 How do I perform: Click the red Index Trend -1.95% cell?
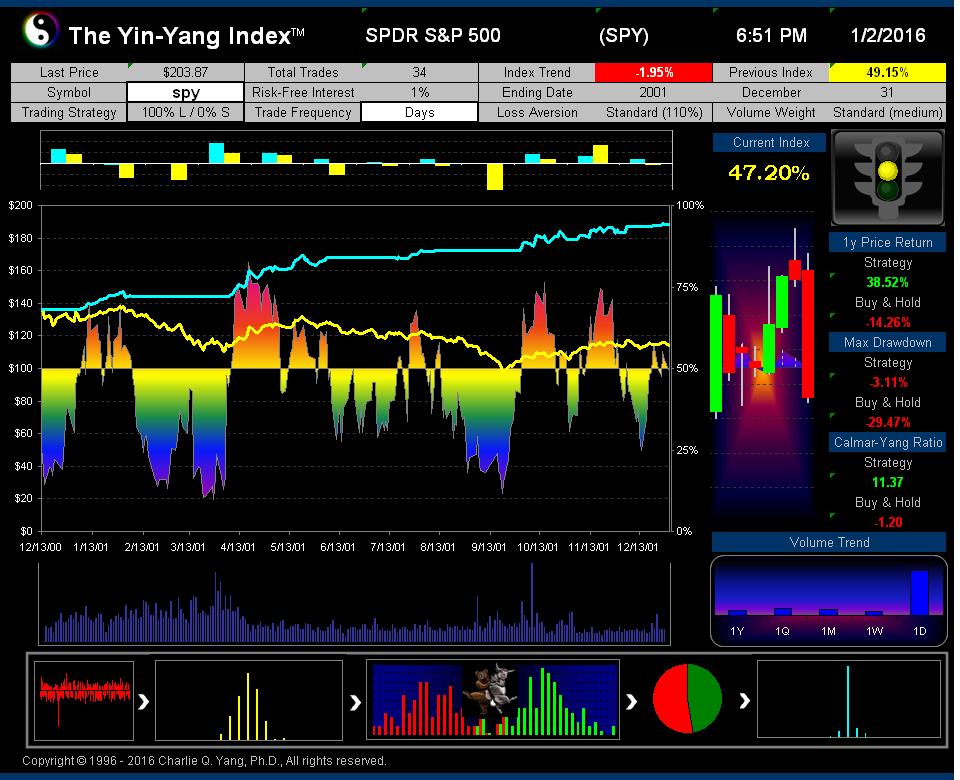(x=654, y=72)
